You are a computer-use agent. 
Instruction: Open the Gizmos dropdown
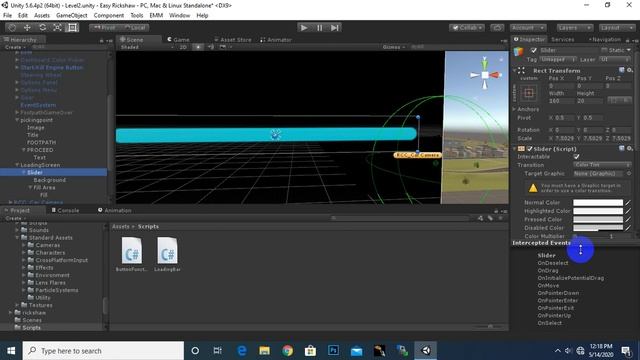point(394,47)
